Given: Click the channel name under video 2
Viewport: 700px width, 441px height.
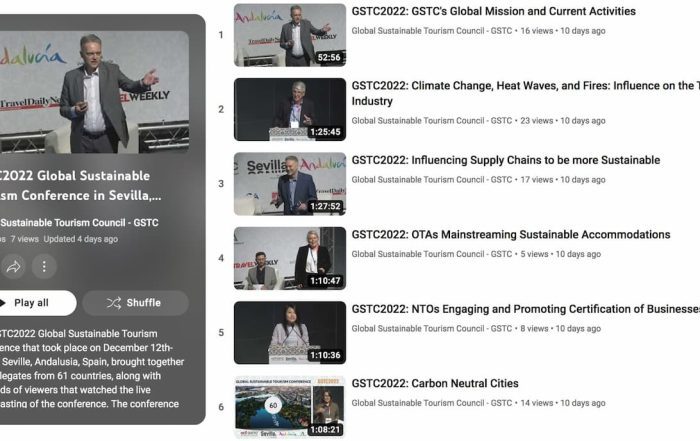Looking at the screenshot, I should (432, 121).
